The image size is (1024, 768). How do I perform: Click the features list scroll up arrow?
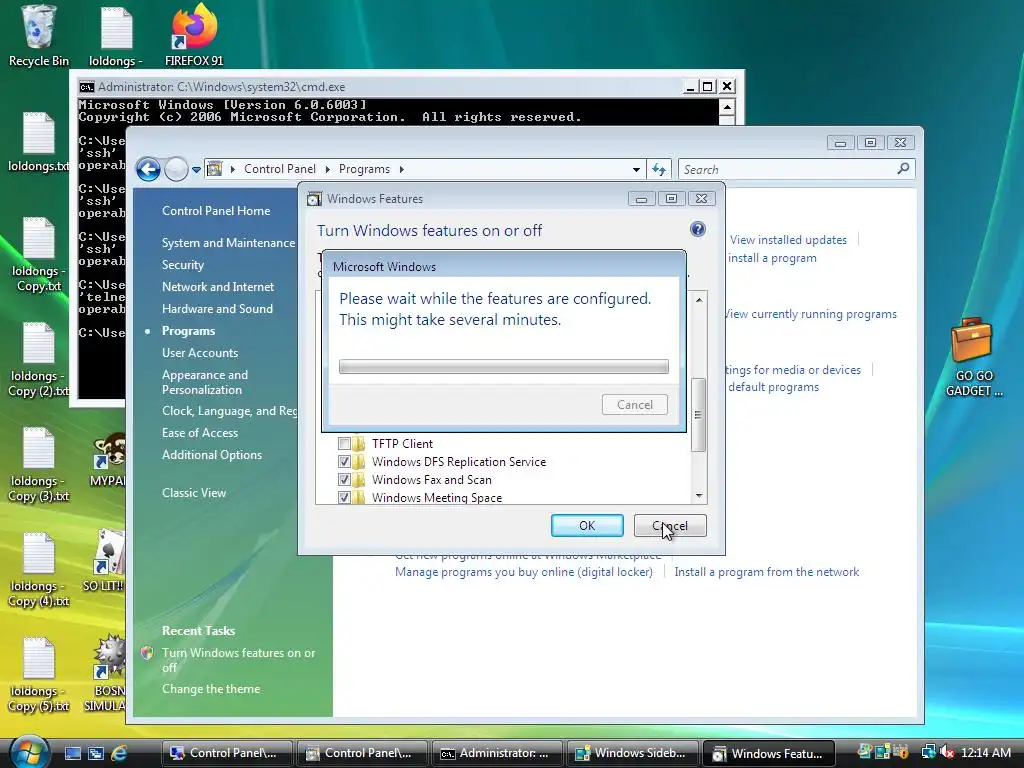[x=699, y=300]
